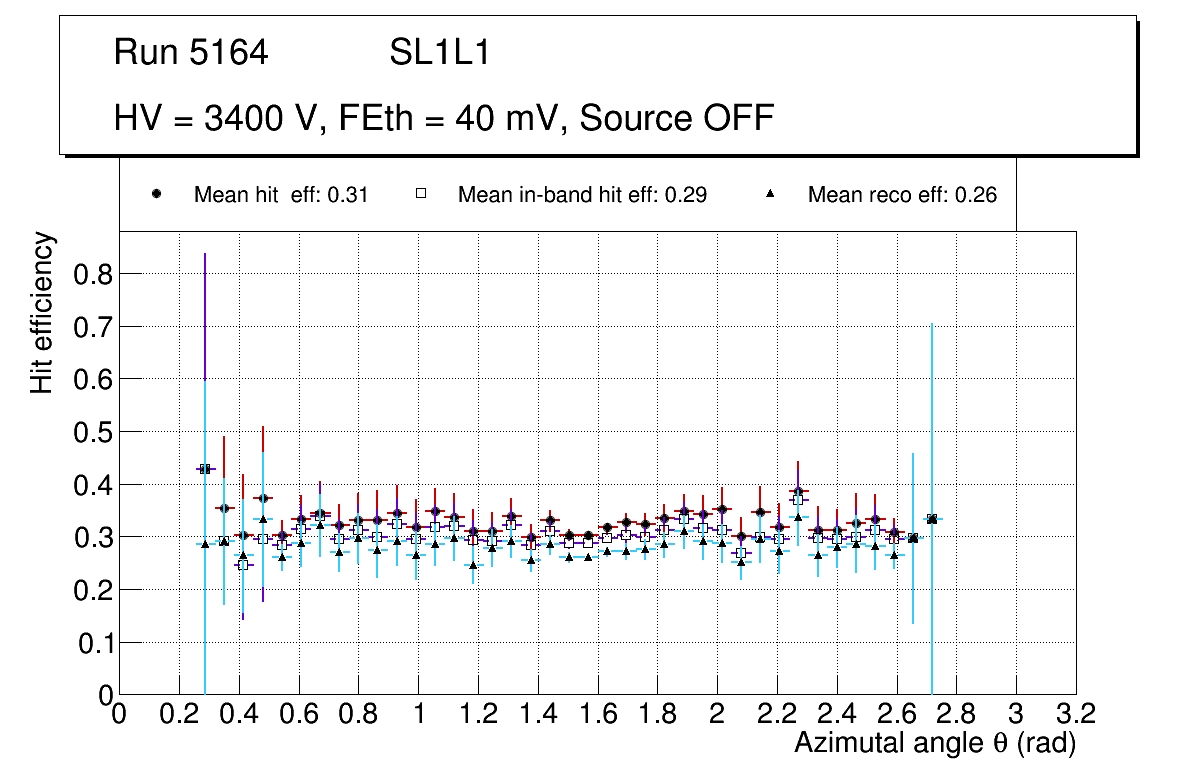Select the 'Run 5164' title text
This screenshot has height=772, width=1196.
tap(191, 53)
